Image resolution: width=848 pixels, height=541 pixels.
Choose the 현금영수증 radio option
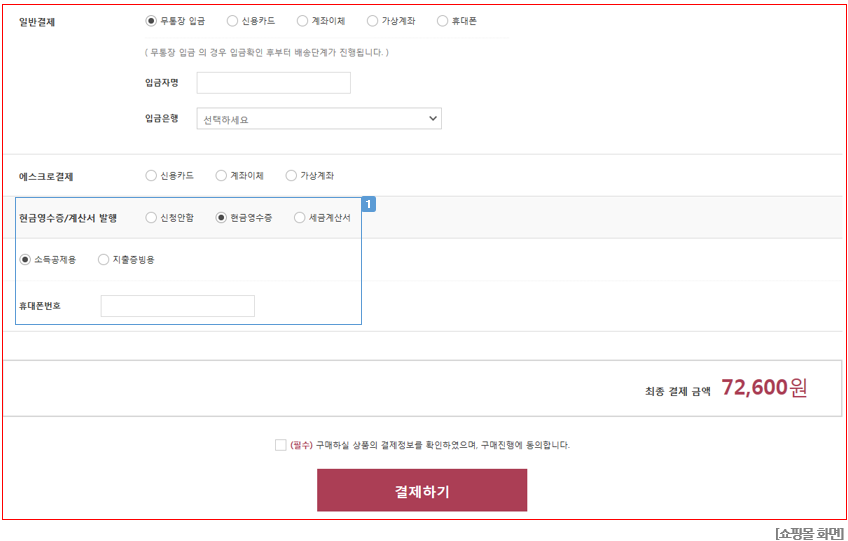coord(221,218)
